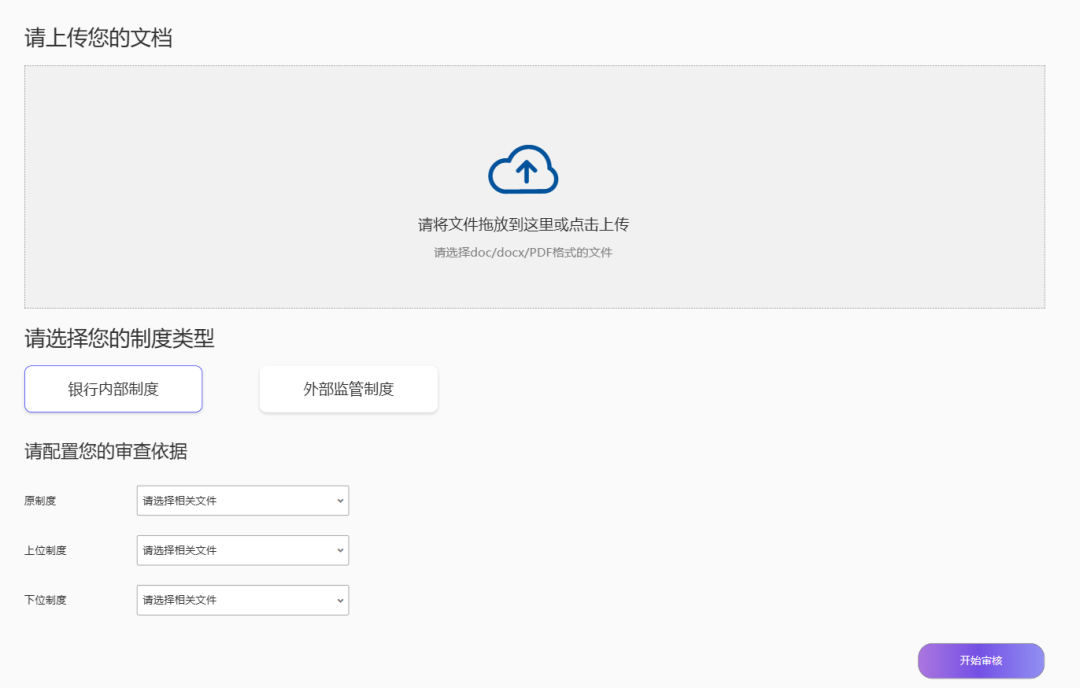This screenshot has width=1080, height=688.
Task: Click the 原制度 field label
Action: [40, 501]
